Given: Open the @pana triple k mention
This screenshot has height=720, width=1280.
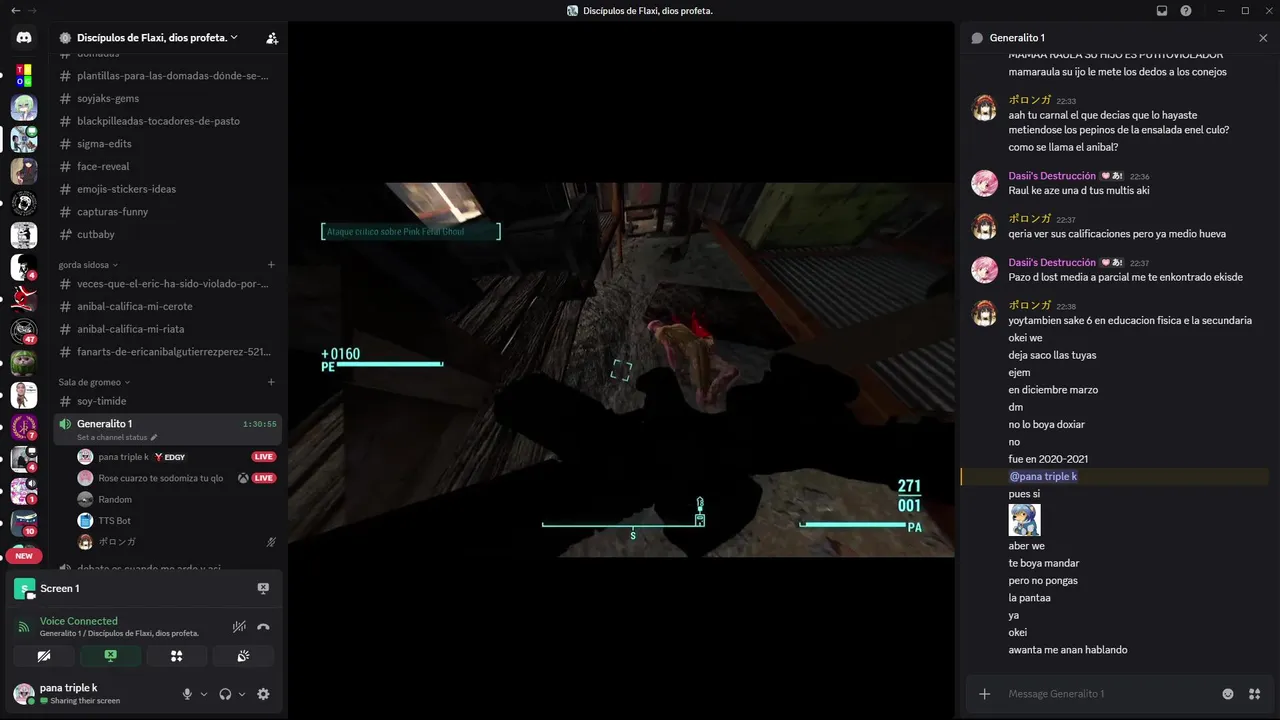Looking at the screenshot, I should 1043,477.
